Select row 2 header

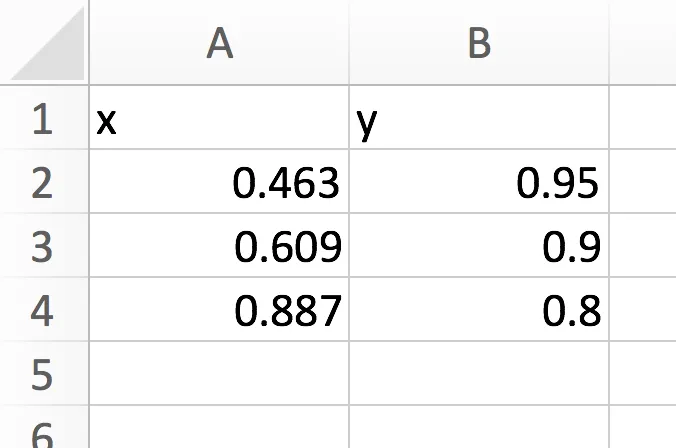[x=44, y=181]
